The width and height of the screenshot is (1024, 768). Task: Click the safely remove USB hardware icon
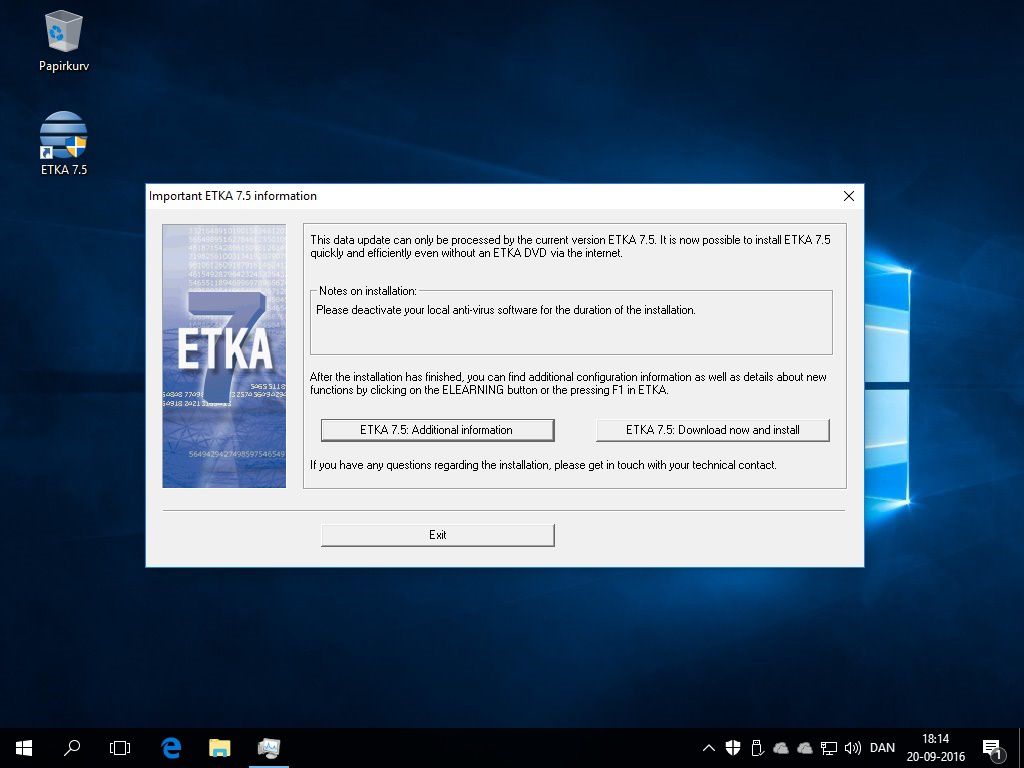[x=757, y=748]
